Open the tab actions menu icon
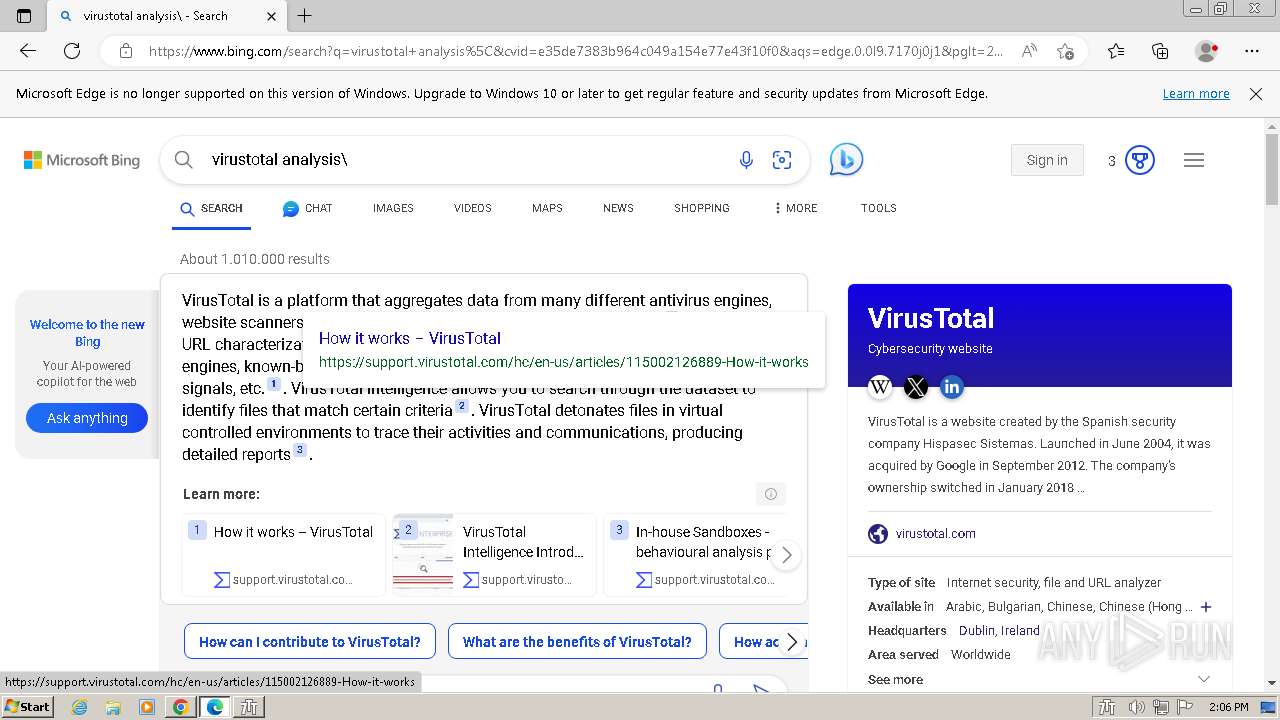Screen dimensions: 1280x720 click(x=24, y=16)
